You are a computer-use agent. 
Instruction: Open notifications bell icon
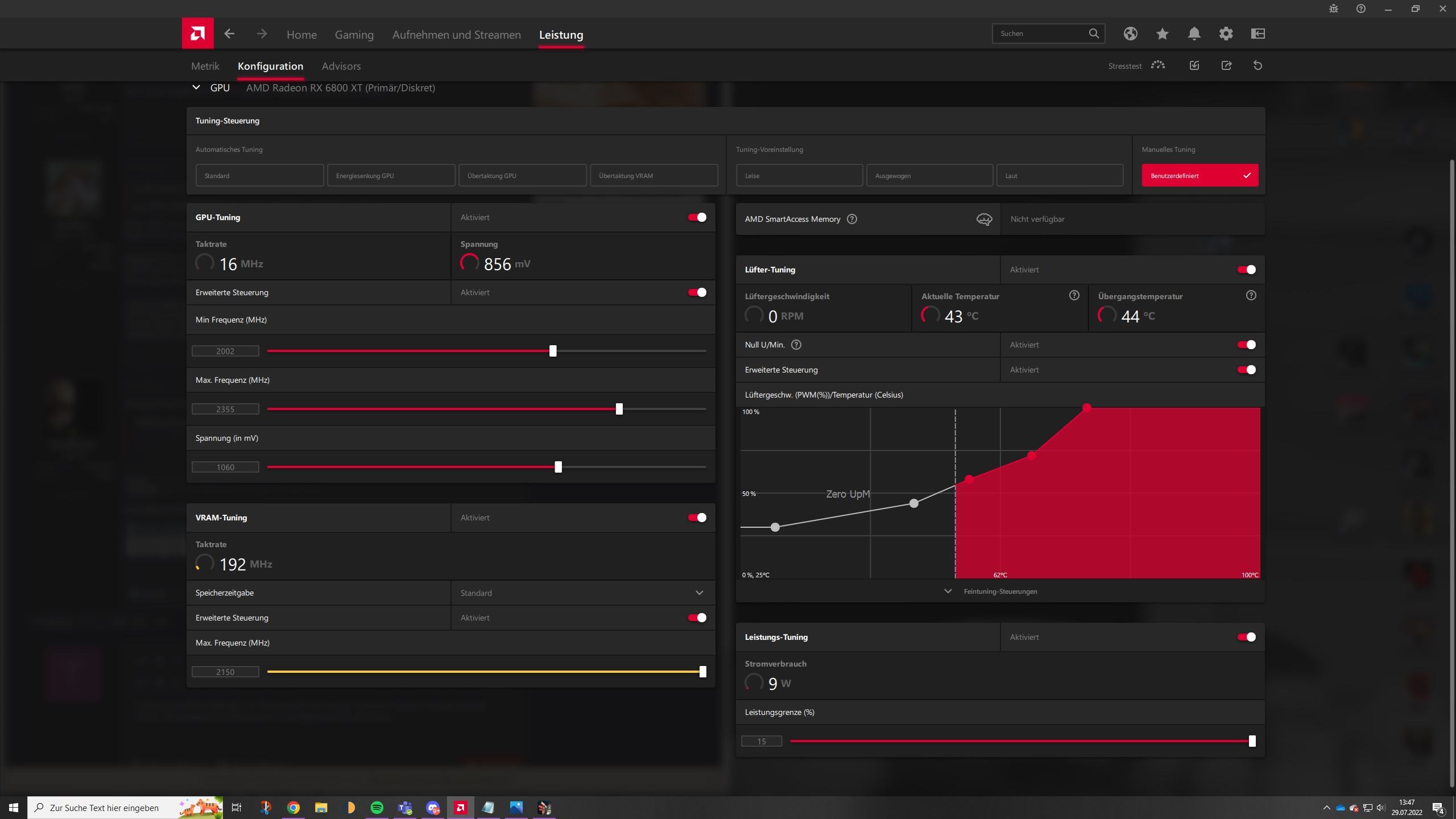(1194, 34)
